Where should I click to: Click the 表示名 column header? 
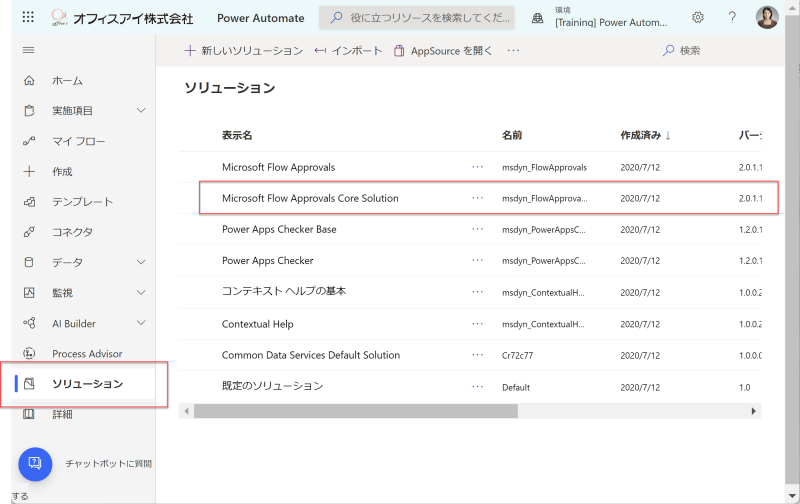pyautogui.click(x=237, y=135)
